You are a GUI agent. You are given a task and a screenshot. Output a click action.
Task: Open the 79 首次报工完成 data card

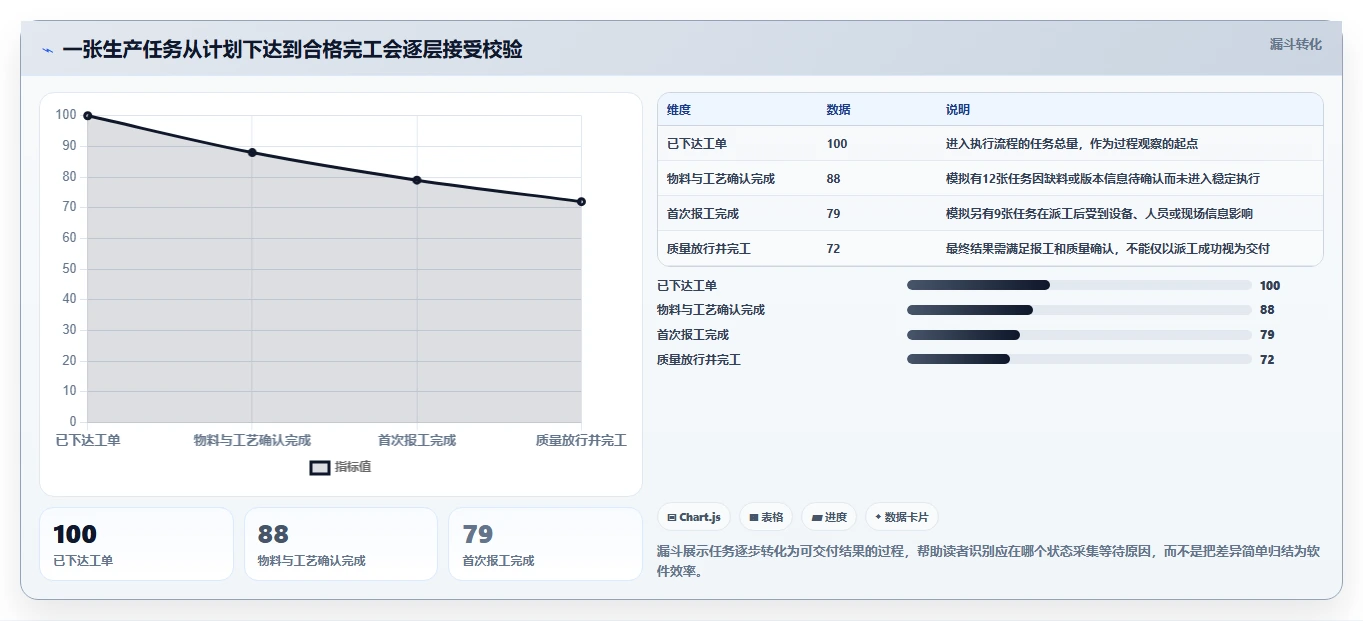(545, 544)
